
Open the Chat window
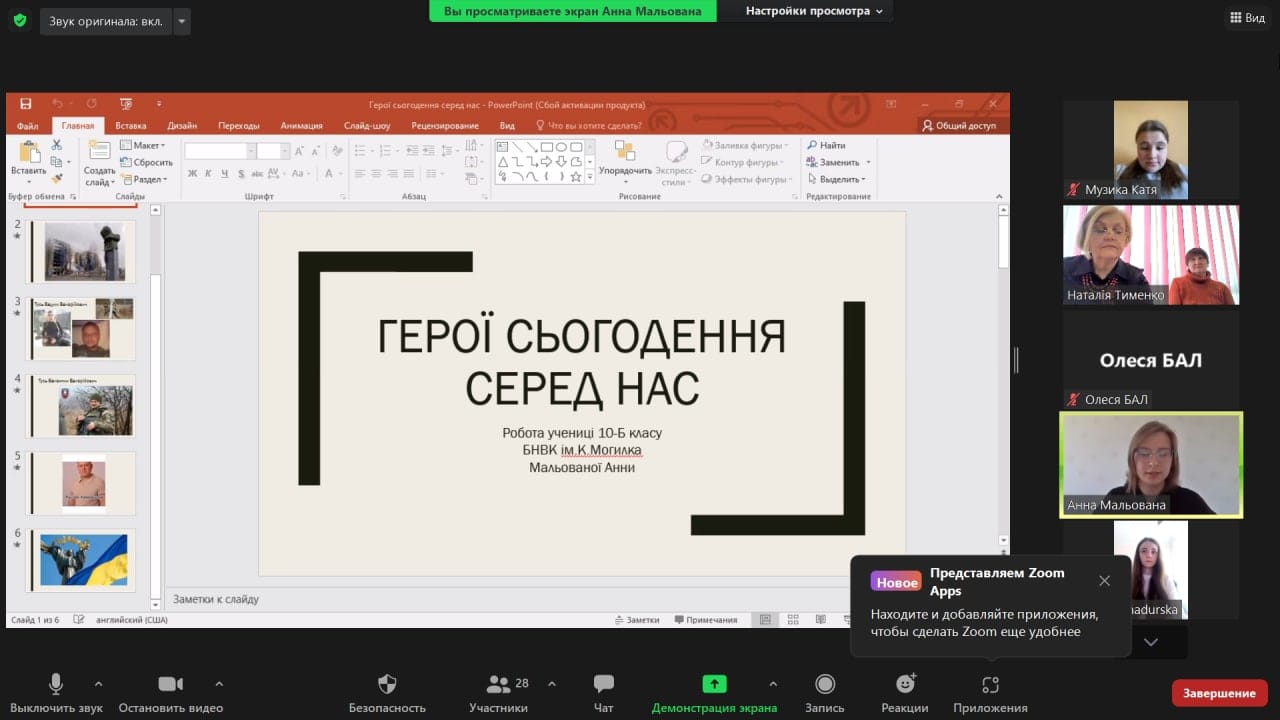603,685
